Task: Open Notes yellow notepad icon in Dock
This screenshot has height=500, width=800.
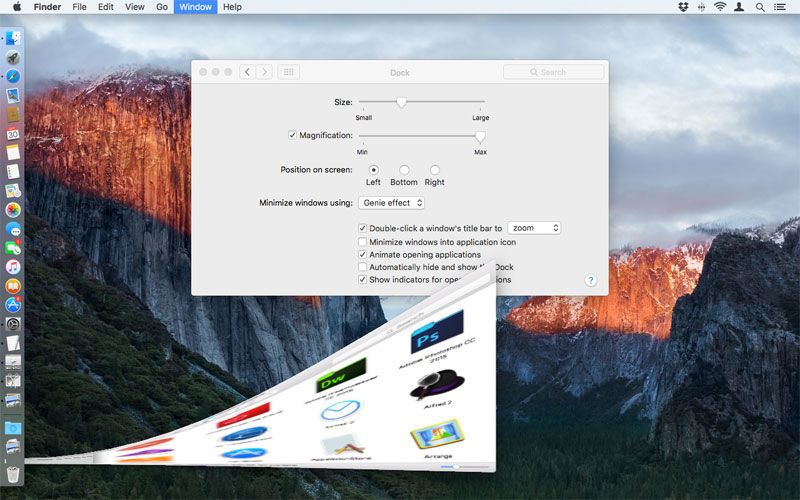Action: [13, 152]
